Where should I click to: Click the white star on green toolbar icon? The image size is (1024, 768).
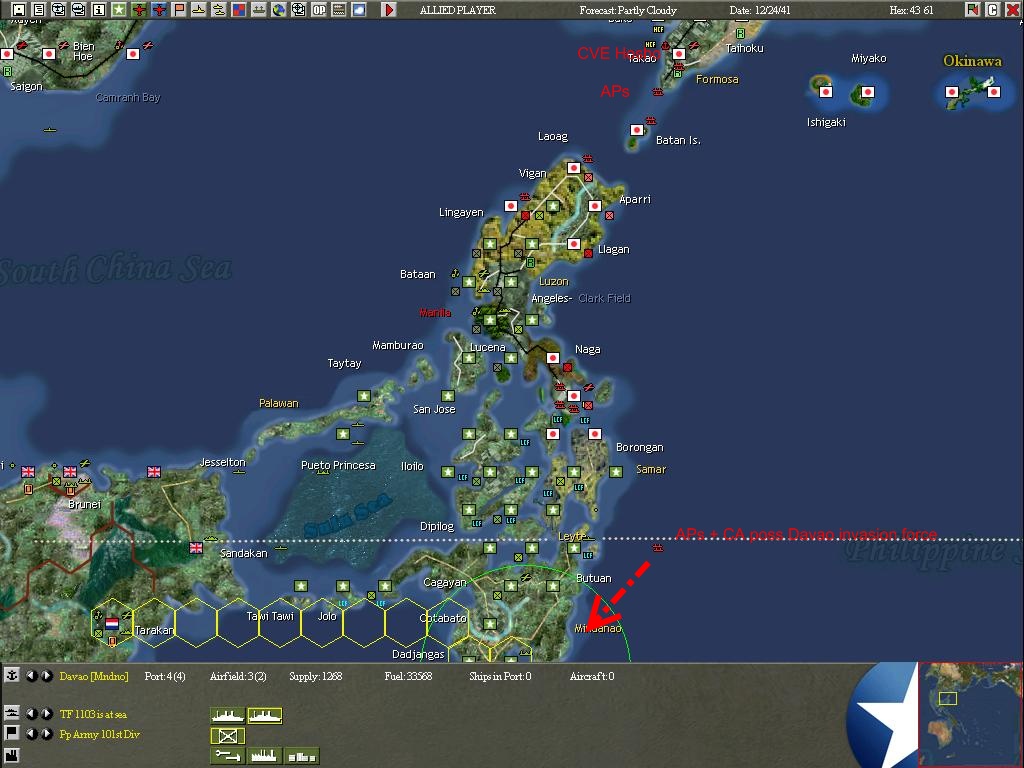tap(118, 10)
